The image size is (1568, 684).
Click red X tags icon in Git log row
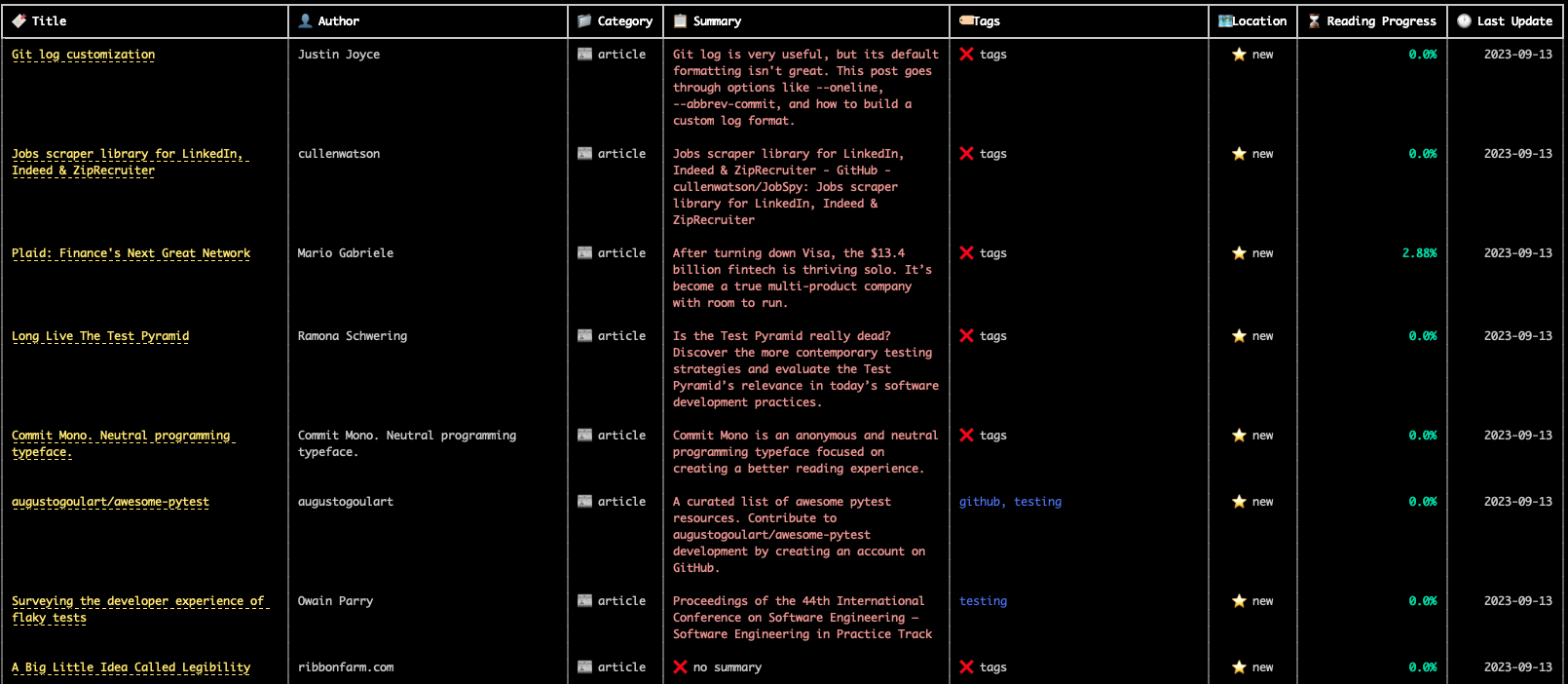point(966,55)
